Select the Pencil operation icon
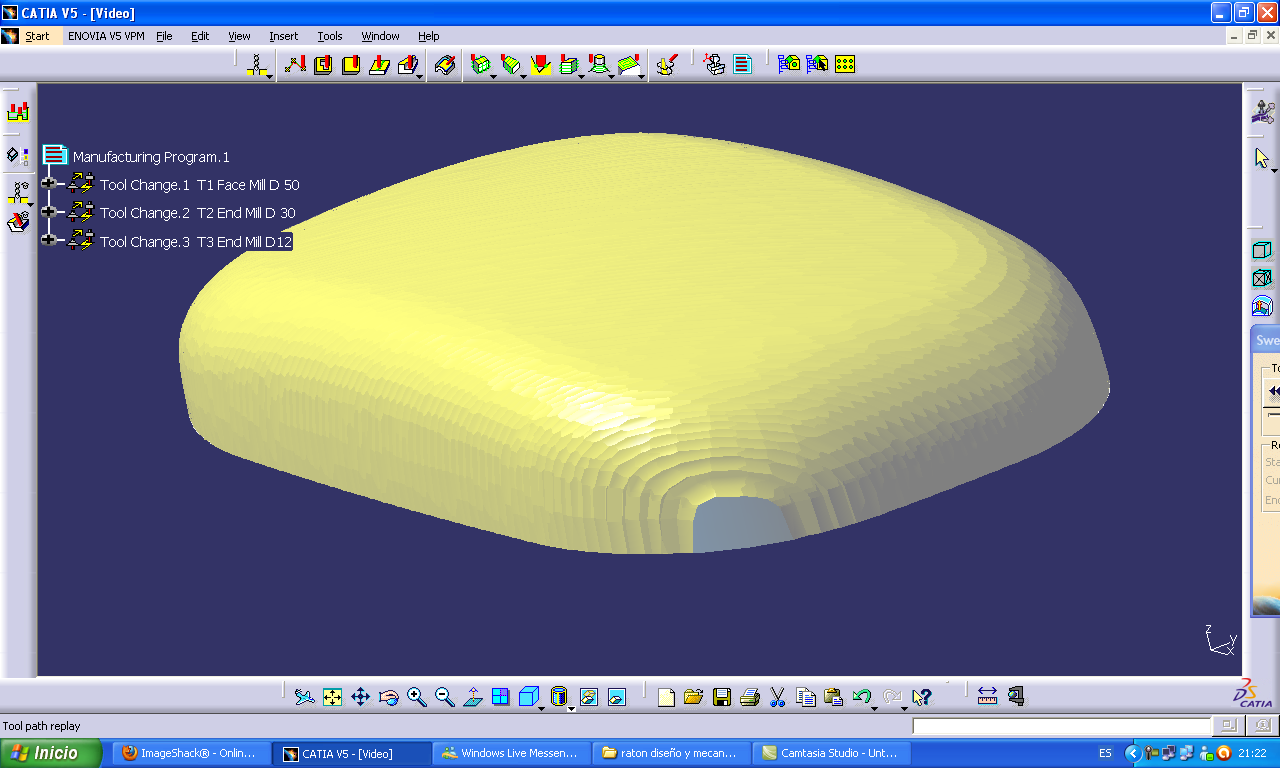Viewport: 1280px width, 768px height. pos(541,65)
